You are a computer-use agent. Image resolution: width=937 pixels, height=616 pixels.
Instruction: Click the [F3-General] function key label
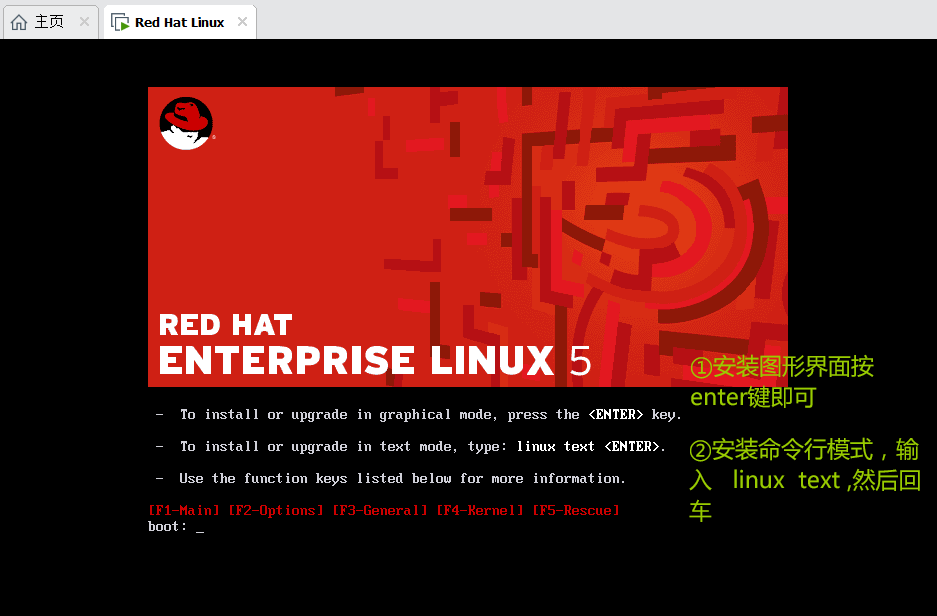(380, 510)
